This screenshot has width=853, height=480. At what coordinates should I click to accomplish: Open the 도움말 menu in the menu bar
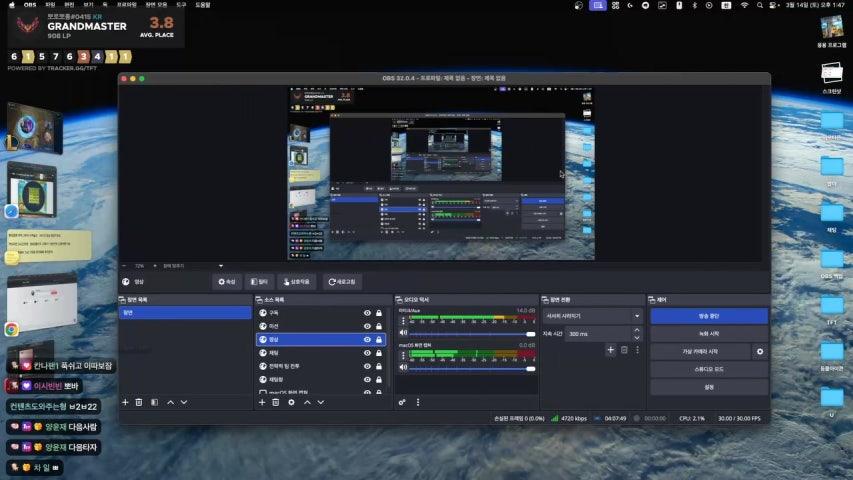coord(203,5)
